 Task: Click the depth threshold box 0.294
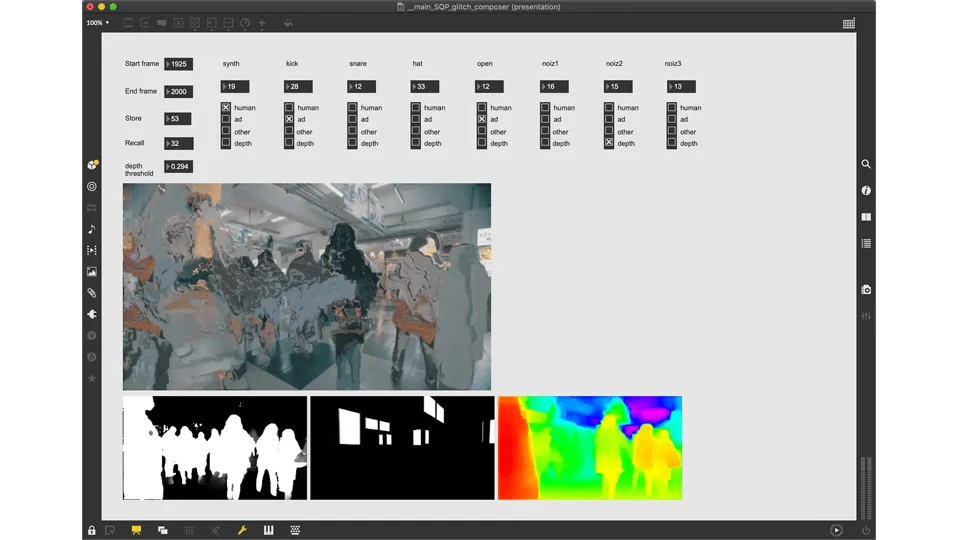pyautogui.click(x=178, y=167)
